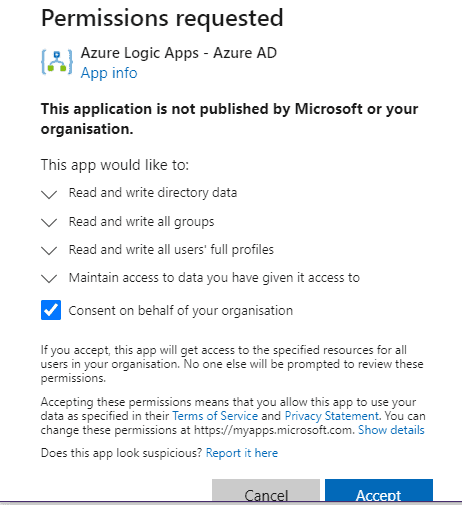Image resolution: width=462 pixels, height=505 pixels.
Task: Click Read and write all users' full profiles label
Action: [x=171, y=250]
